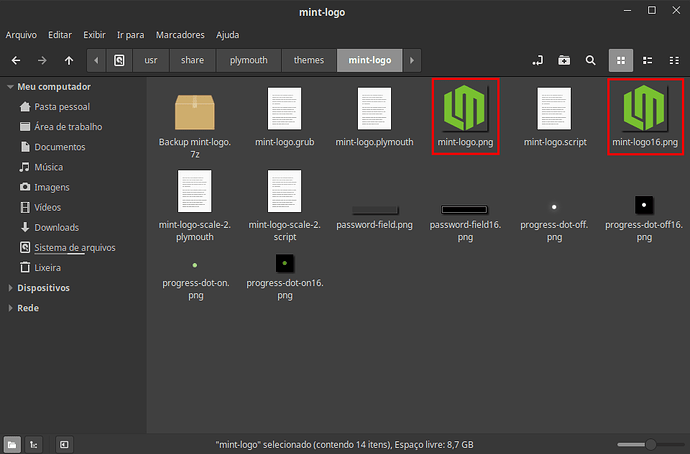
Task: Open Downloads in sidebar
Action: [50, 227]
